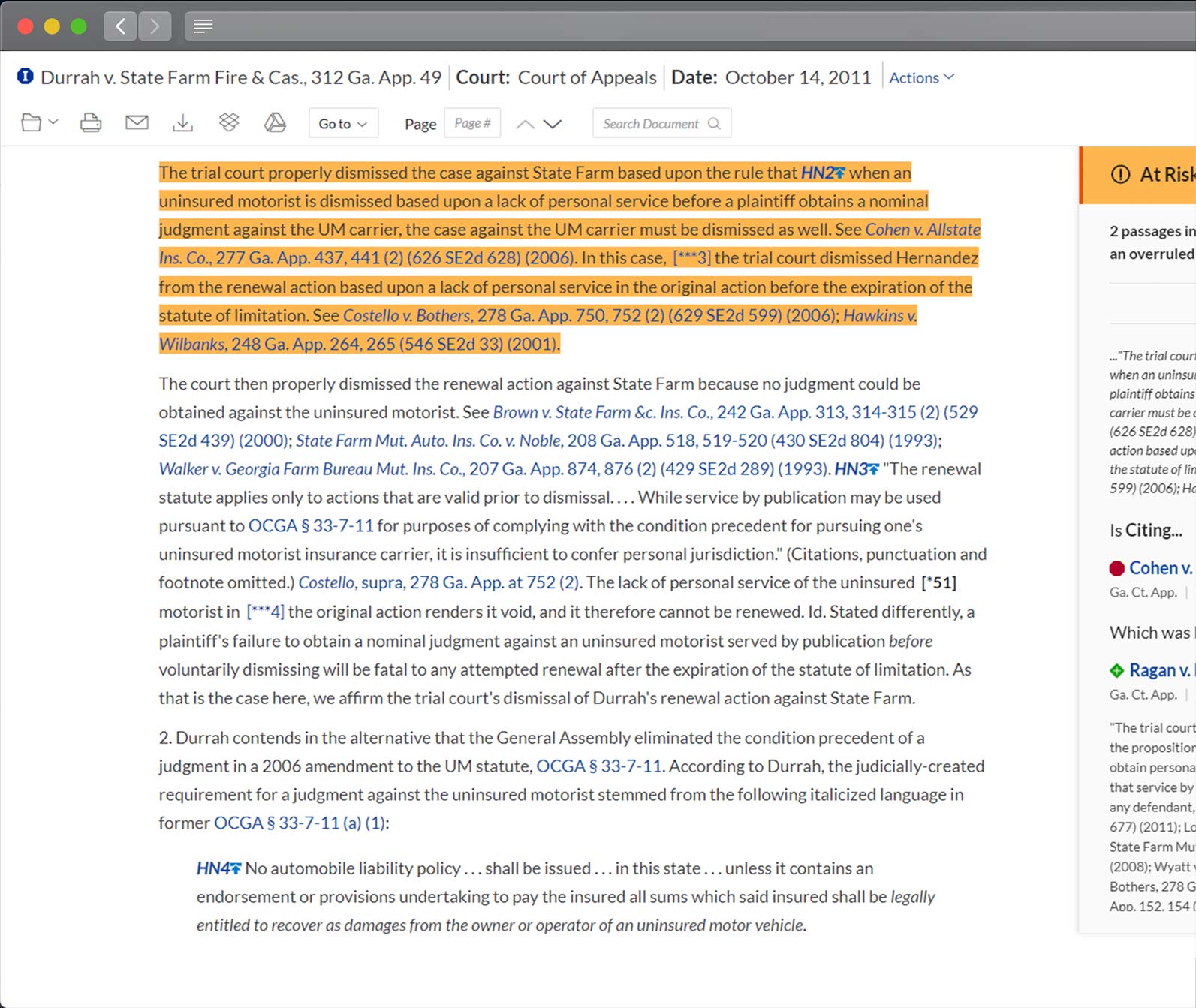Image resolution: width=1196 pixels, height=1008 pixels.
Task: Click the [*51] page marker text
Action: tap(938, 583)
